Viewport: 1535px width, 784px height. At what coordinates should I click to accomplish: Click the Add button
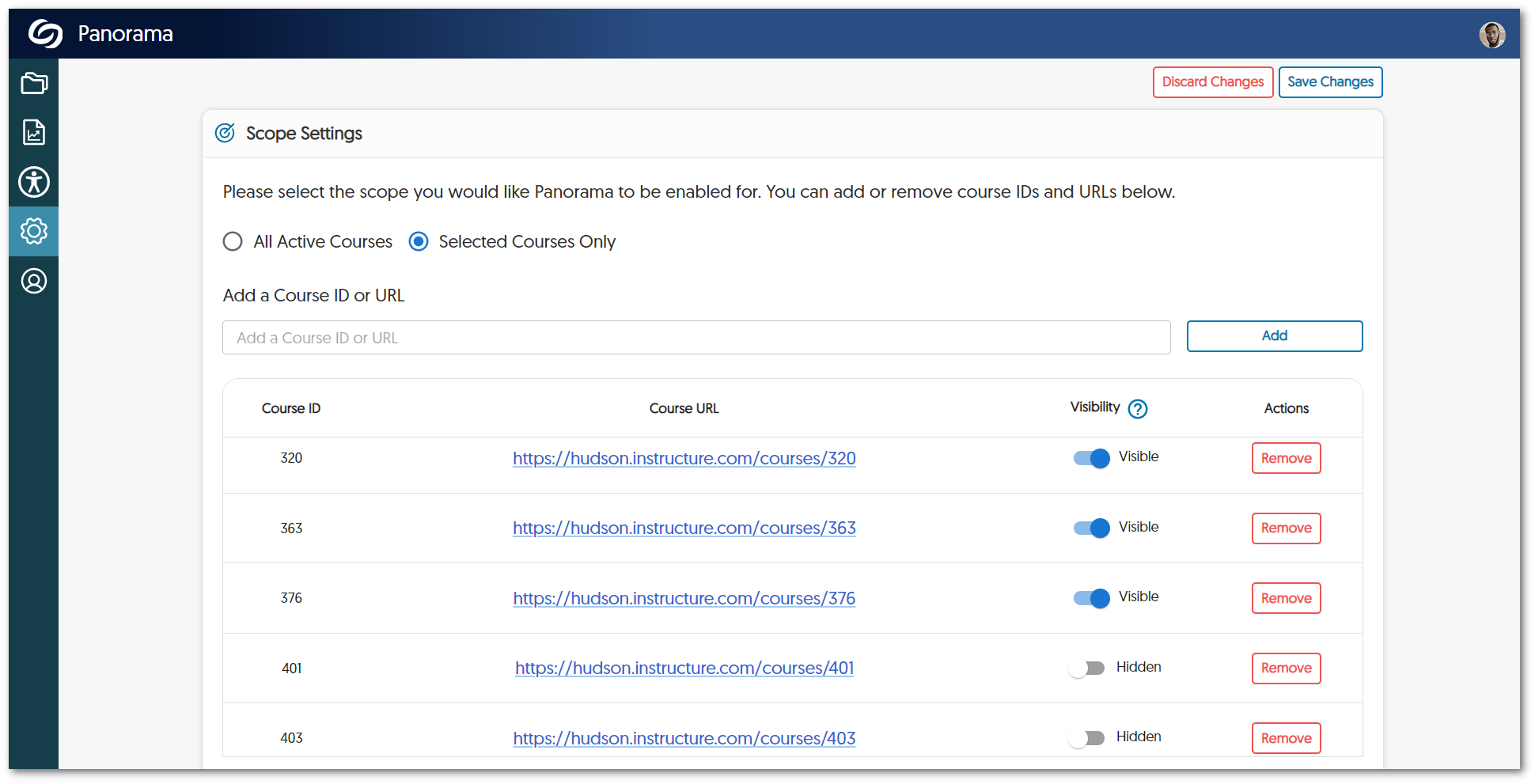pyautogui.click(x=1274, y=336)
